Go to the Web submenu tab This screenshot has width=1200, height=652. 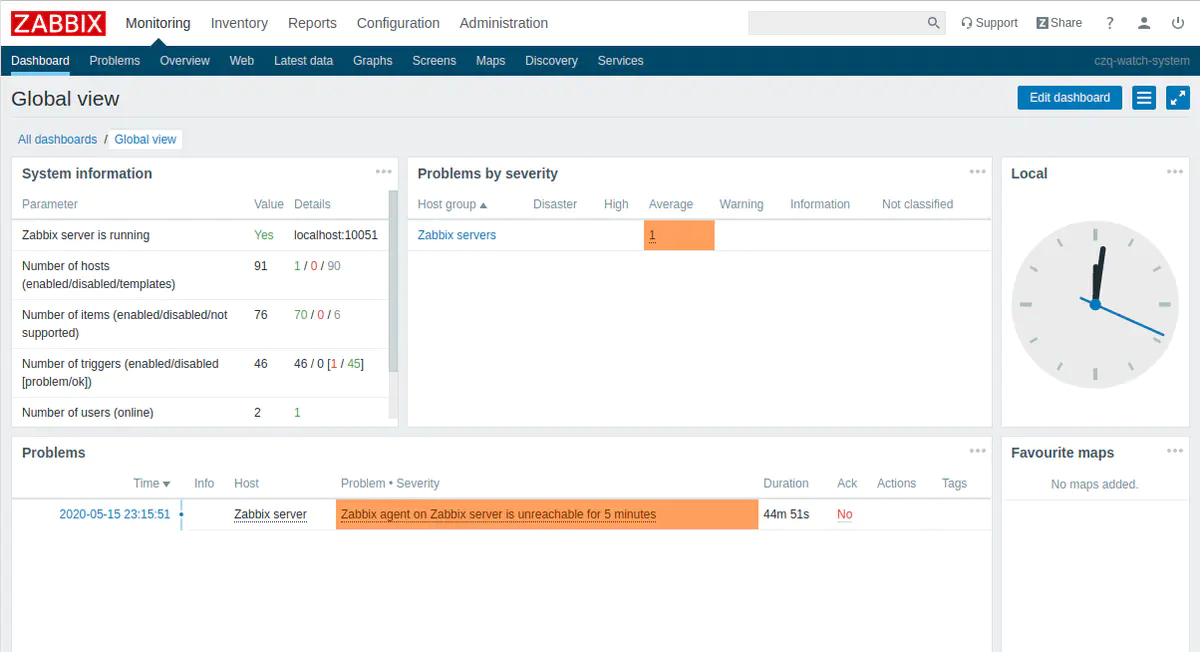pyautogui.click(x=242, y=61)
